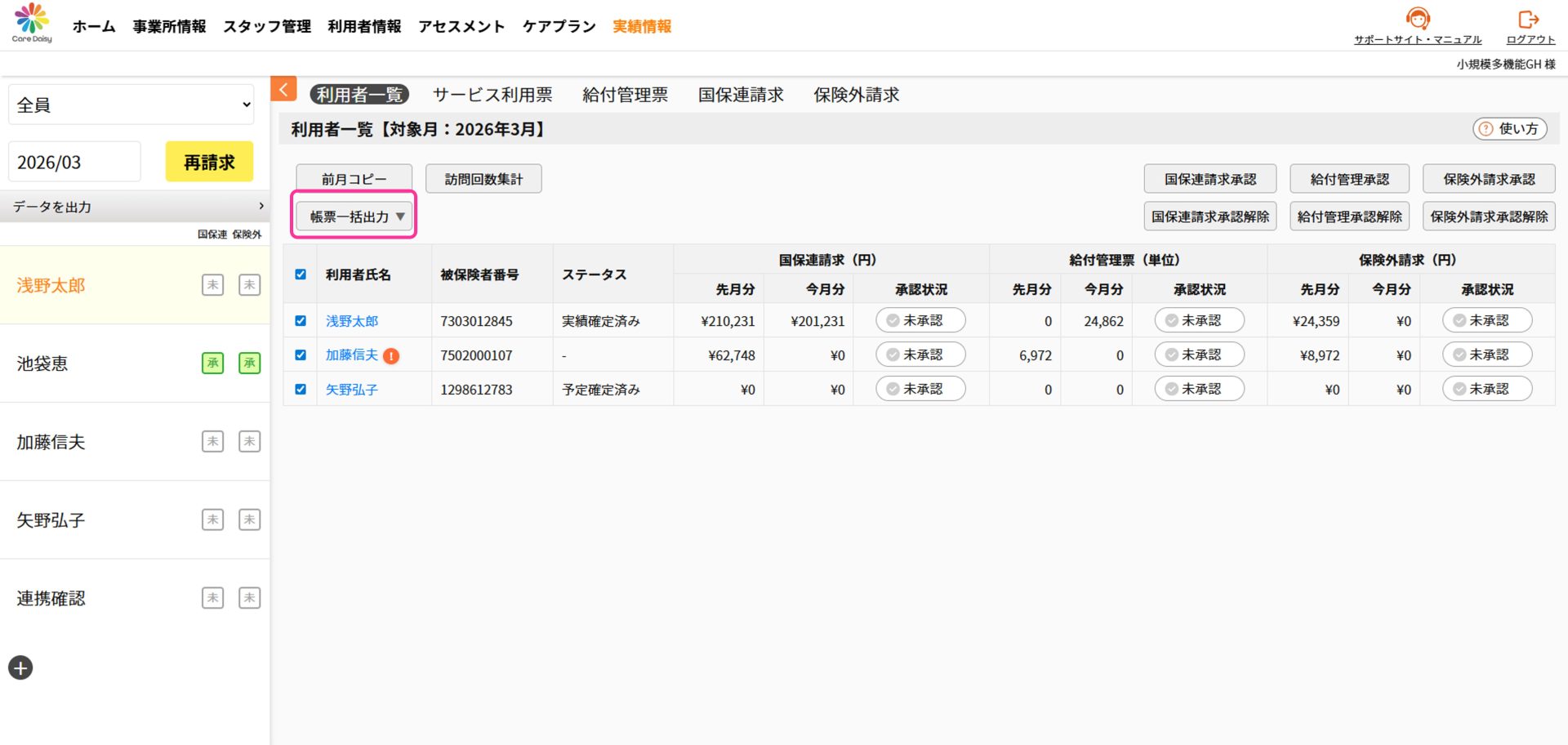Click the black plus add button
Image resolution: width=1568 pixels, height=745 pixels.
[x=20, y=668]
